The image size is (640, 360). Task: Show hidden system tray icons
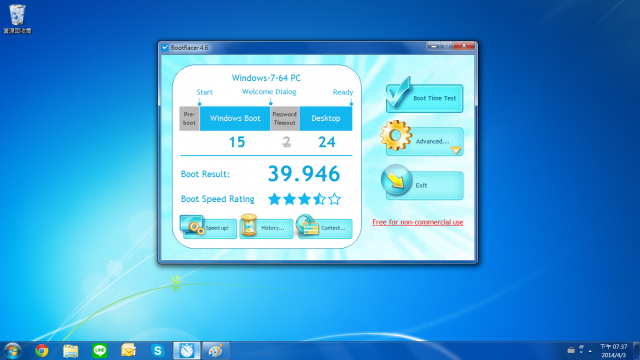590,351
